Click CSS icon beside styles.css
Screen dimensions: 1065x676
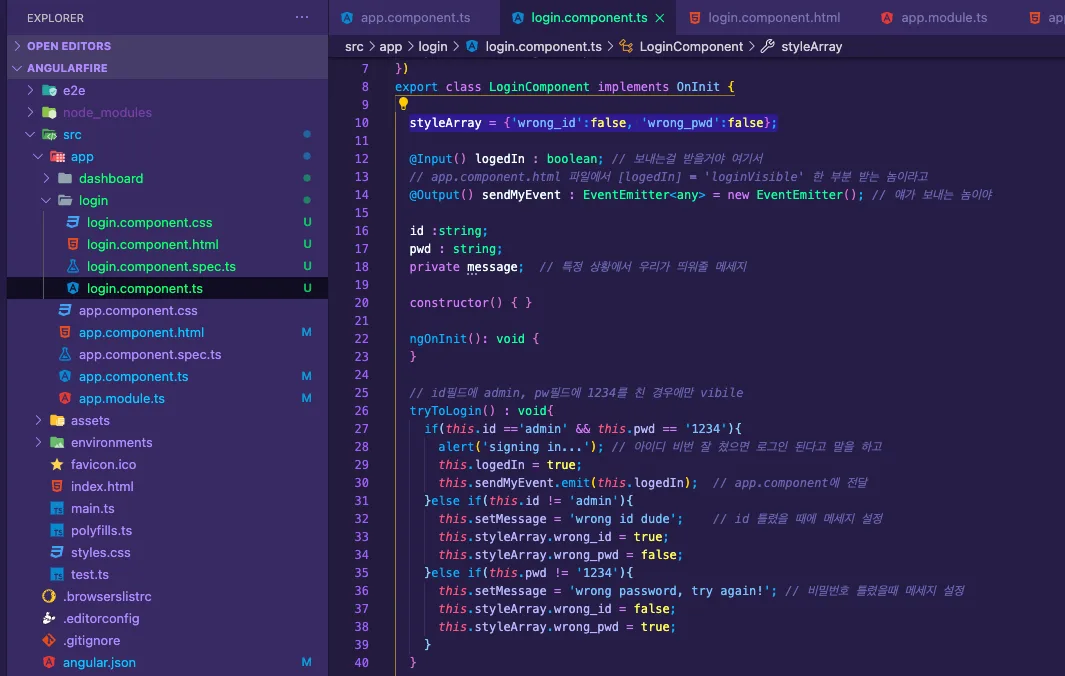tap(57, 552)
